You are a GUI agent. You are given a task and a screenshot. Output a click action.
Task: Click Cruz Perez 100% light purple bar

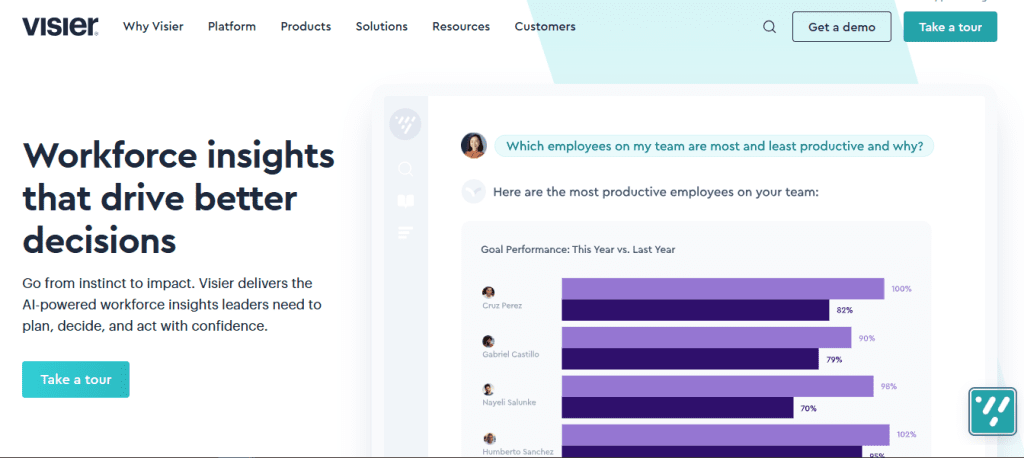(723, 289)
